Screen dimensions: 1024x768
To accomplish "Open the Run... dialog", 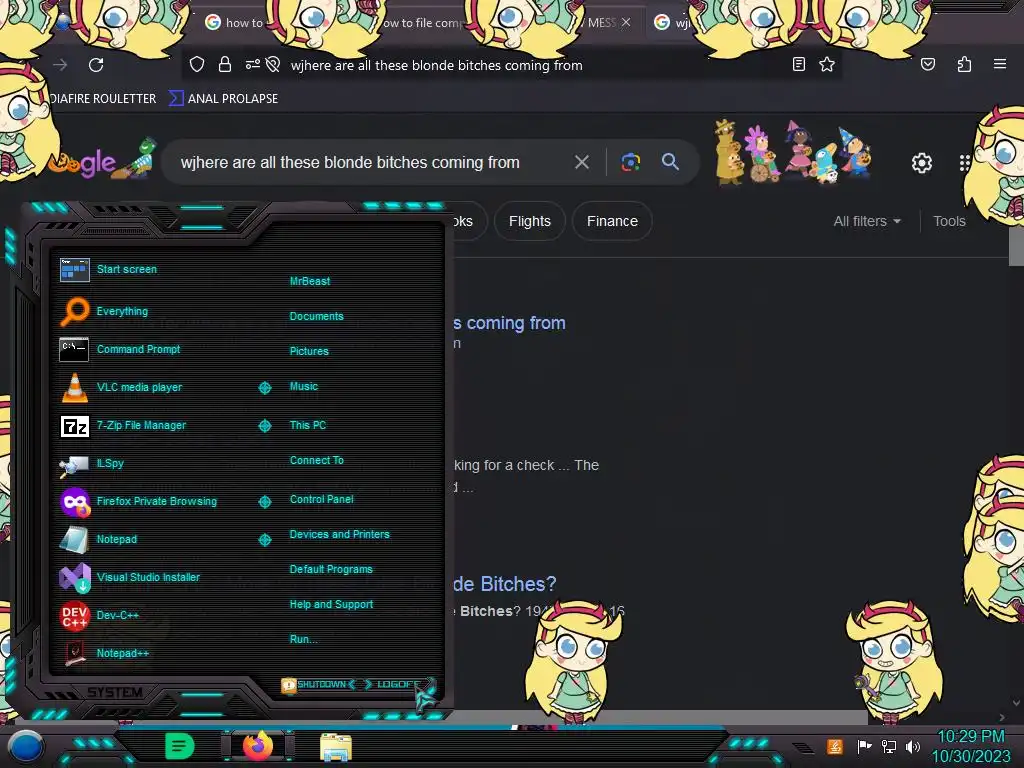I will 303,639.
